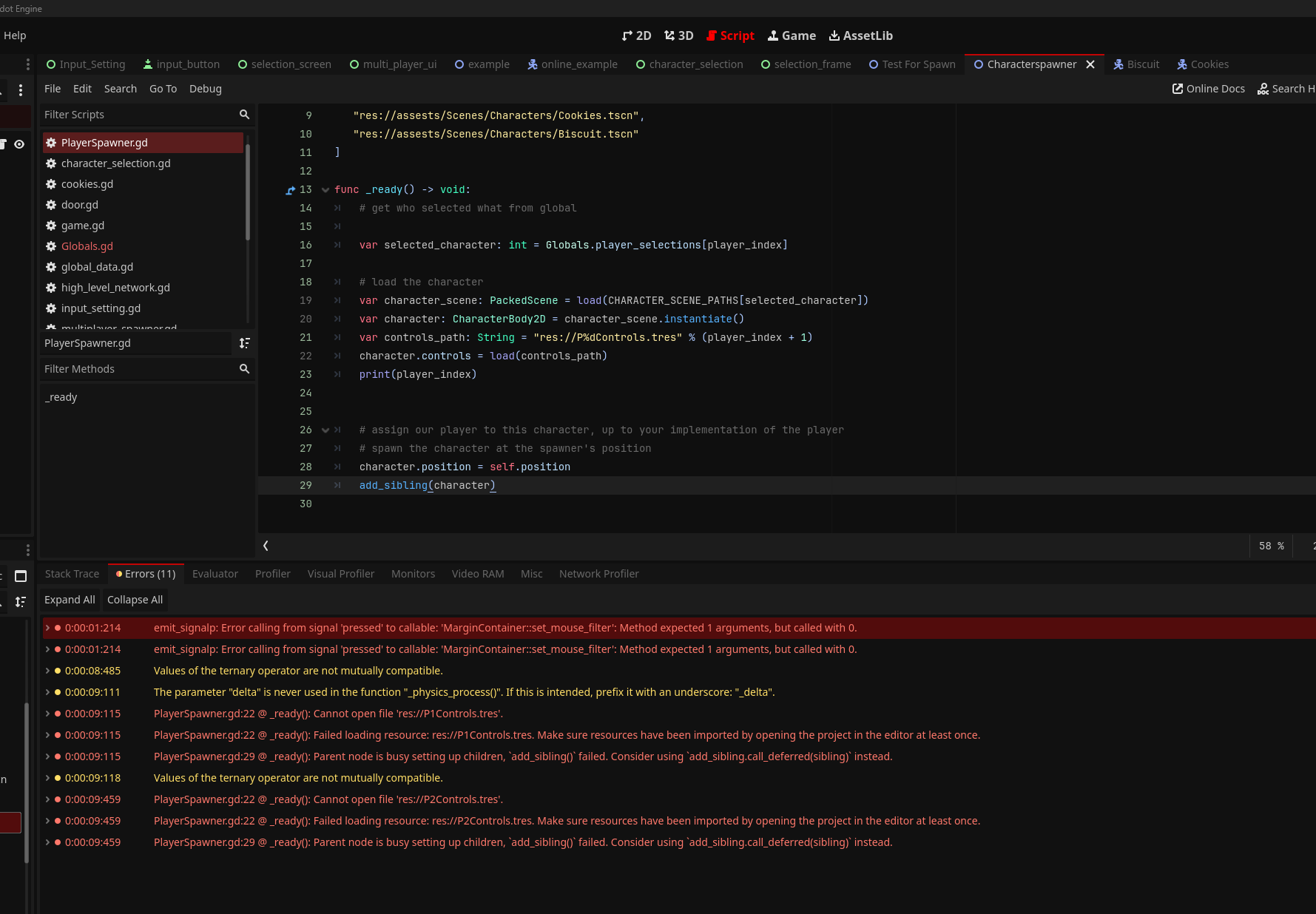Open the AssetLib workspace
1316x914 pixels.
(860, 35)
